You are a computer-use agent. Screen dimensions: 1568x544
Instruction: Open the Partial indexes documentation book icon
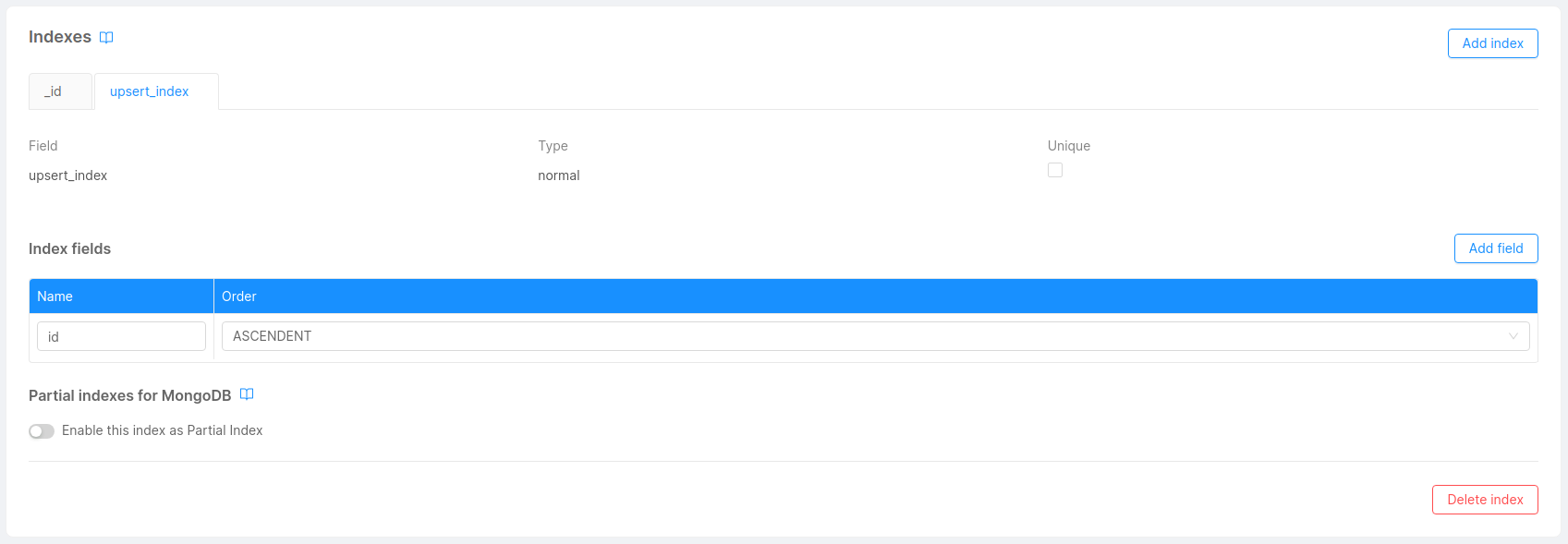coord(247,394)
